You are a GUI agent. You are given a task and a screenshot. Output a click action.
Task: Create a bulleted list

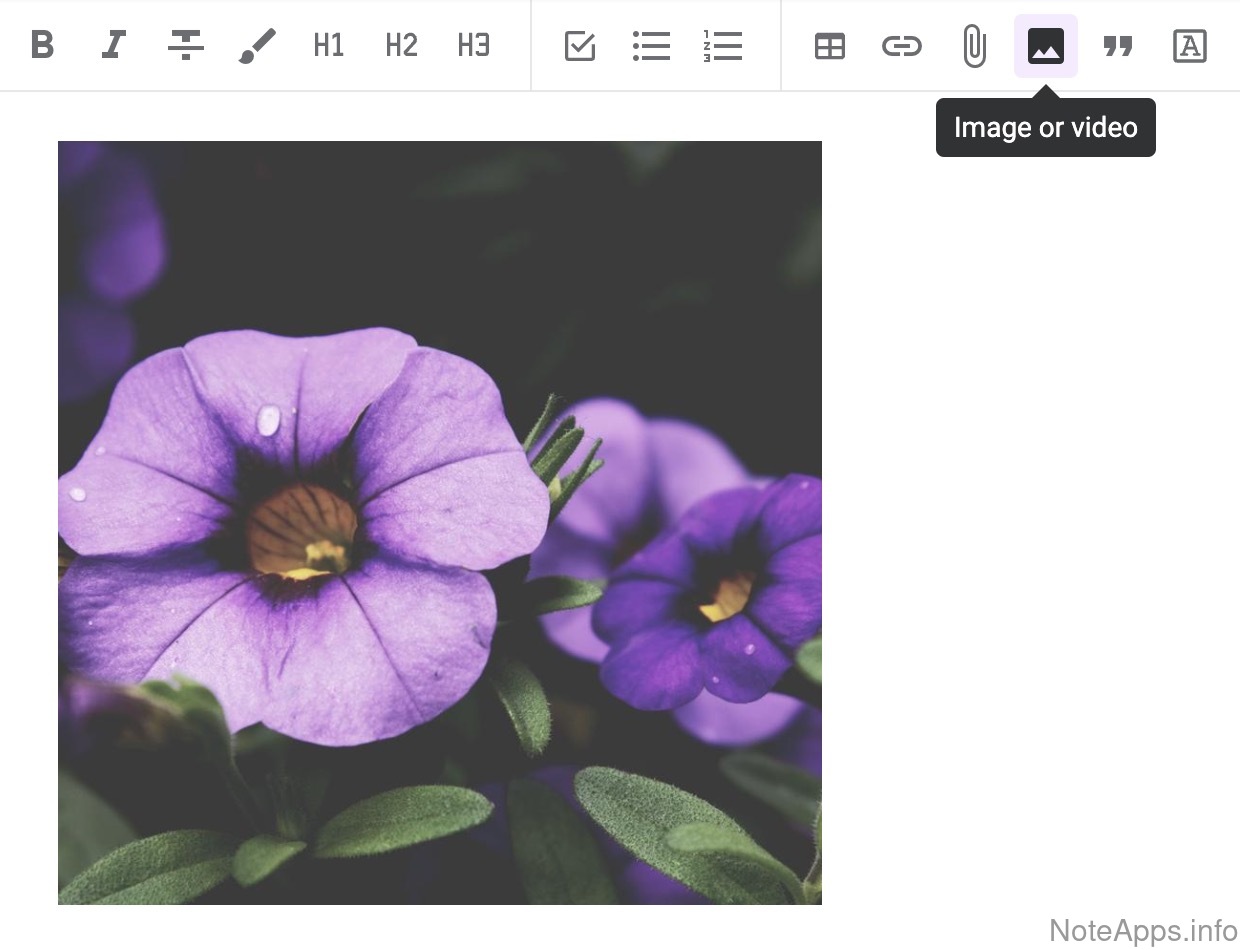651,46
